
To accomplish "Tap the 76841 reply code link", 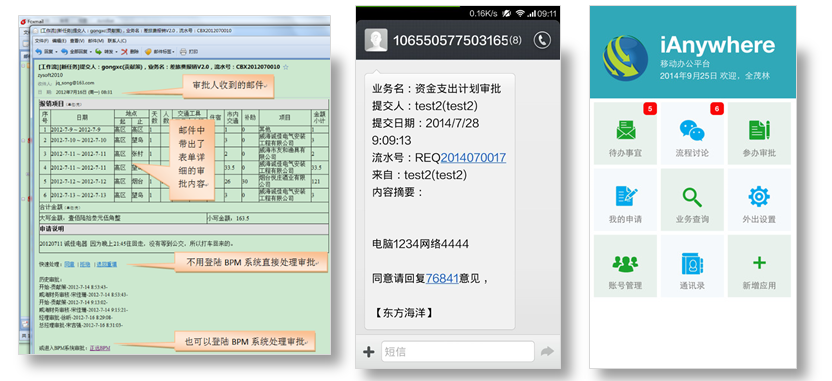I will click(x=441, y=278).
